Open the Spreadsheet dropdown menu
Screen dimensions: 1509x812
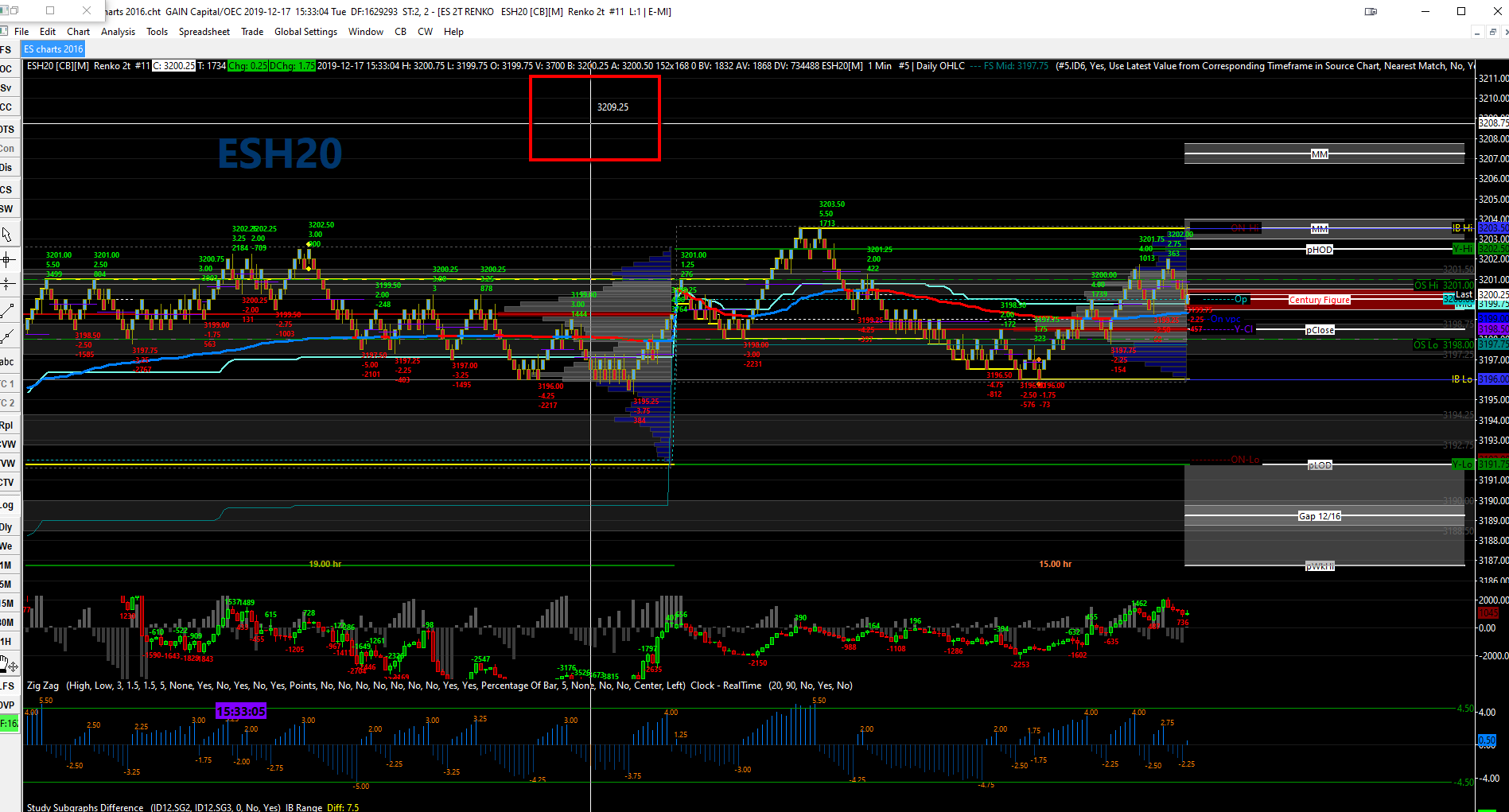[204, 32]
